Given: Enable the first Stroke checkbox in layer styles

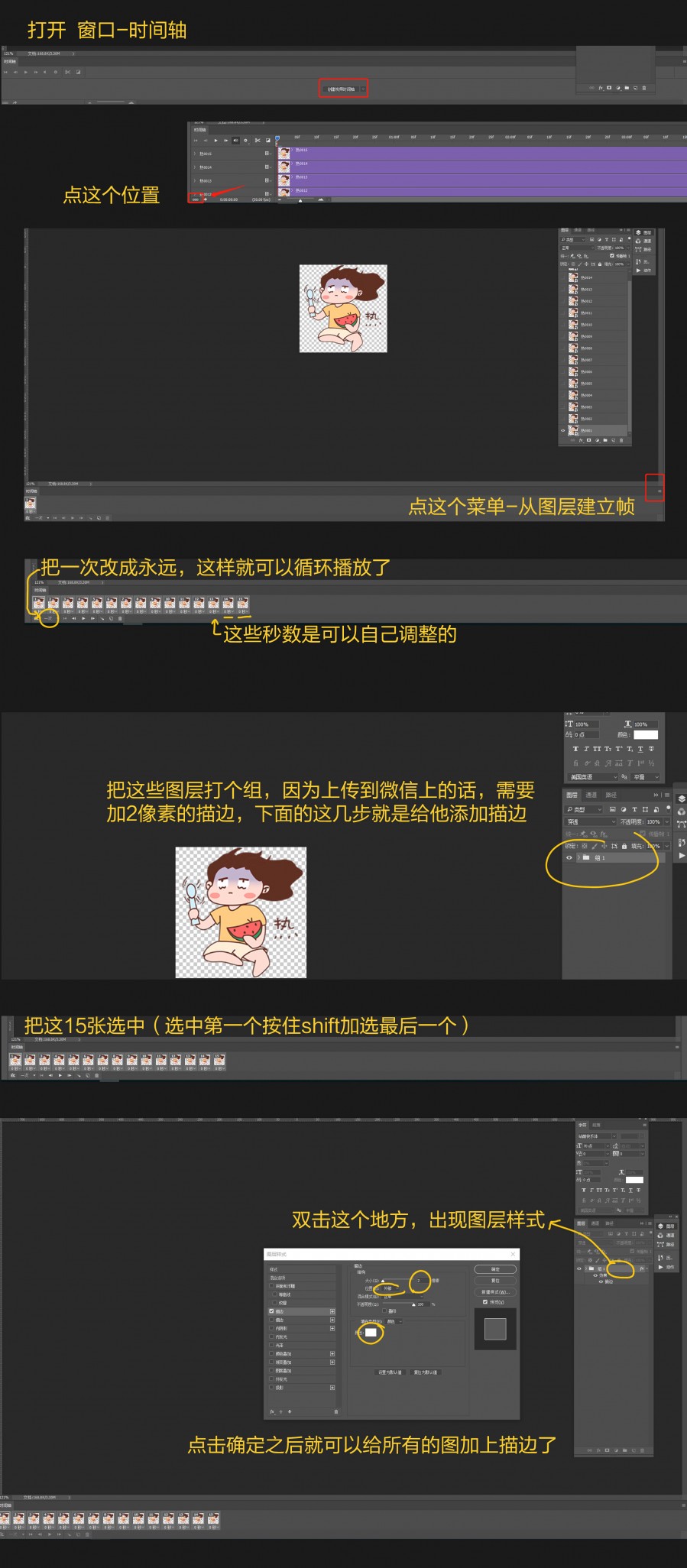Looking at the screenshot, I should (271, 1311).
